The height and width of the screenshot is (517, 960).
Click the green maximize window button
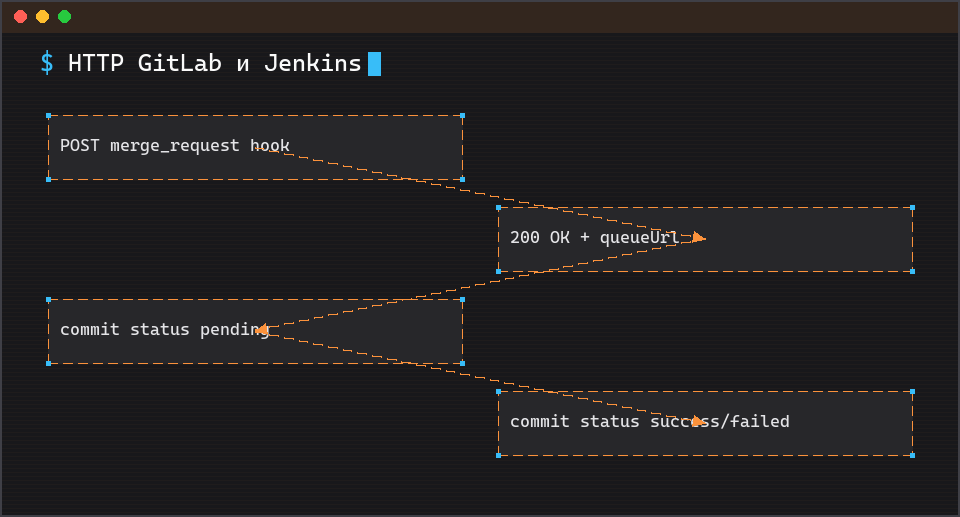tap(64, 17)
